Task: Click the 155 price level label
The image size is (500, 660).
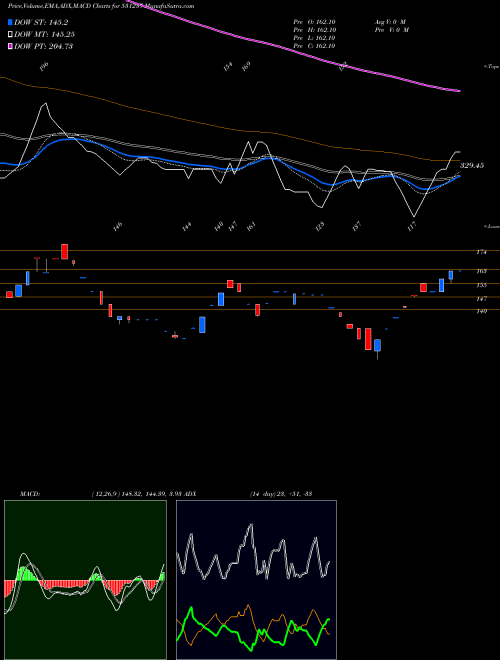Action: coord(481,285)
